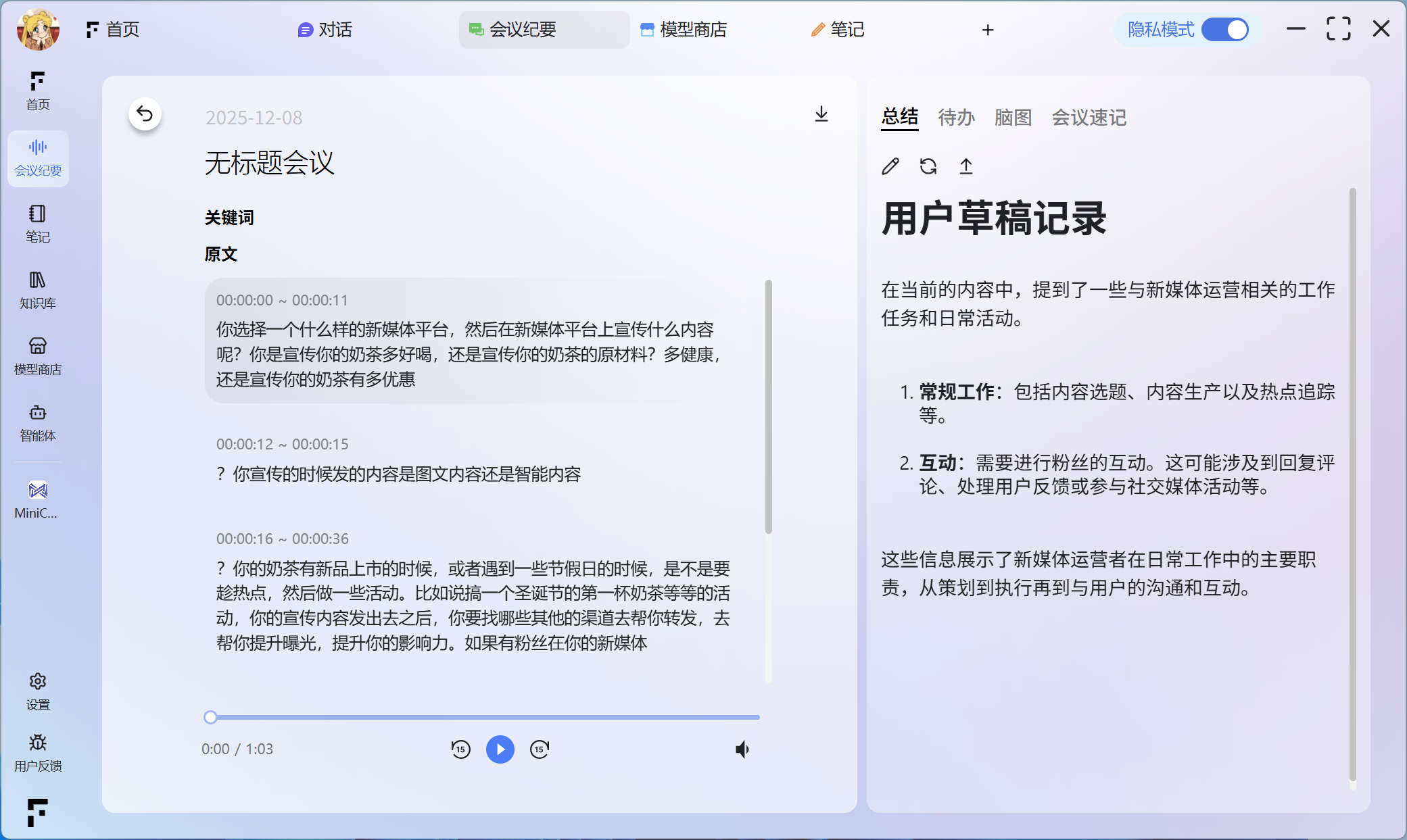Play the meeting recording
The width and height of the screenshot is (1407, 840).
click(500, 749)
